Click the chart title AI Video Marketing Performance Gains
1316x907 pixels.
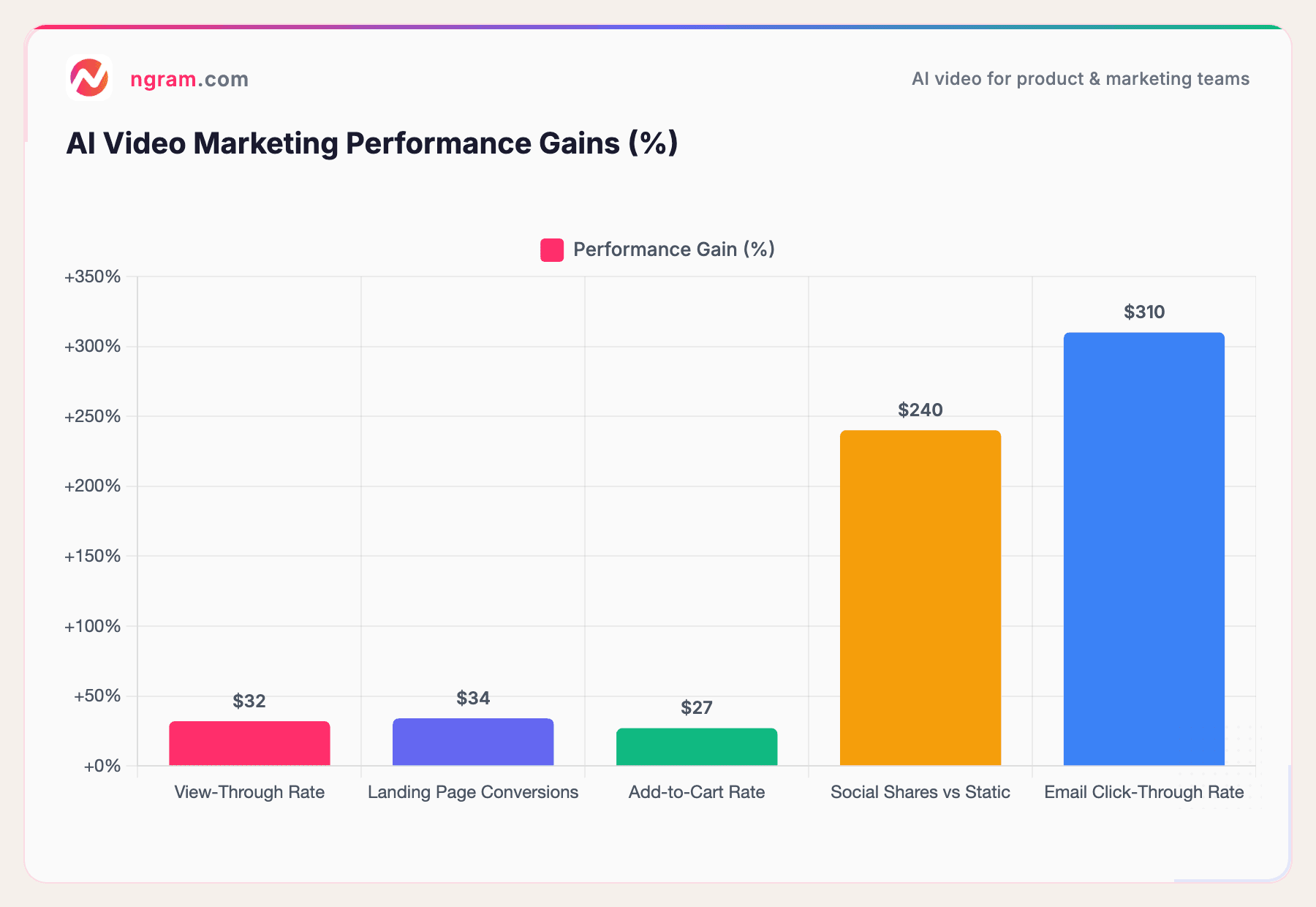372,143
